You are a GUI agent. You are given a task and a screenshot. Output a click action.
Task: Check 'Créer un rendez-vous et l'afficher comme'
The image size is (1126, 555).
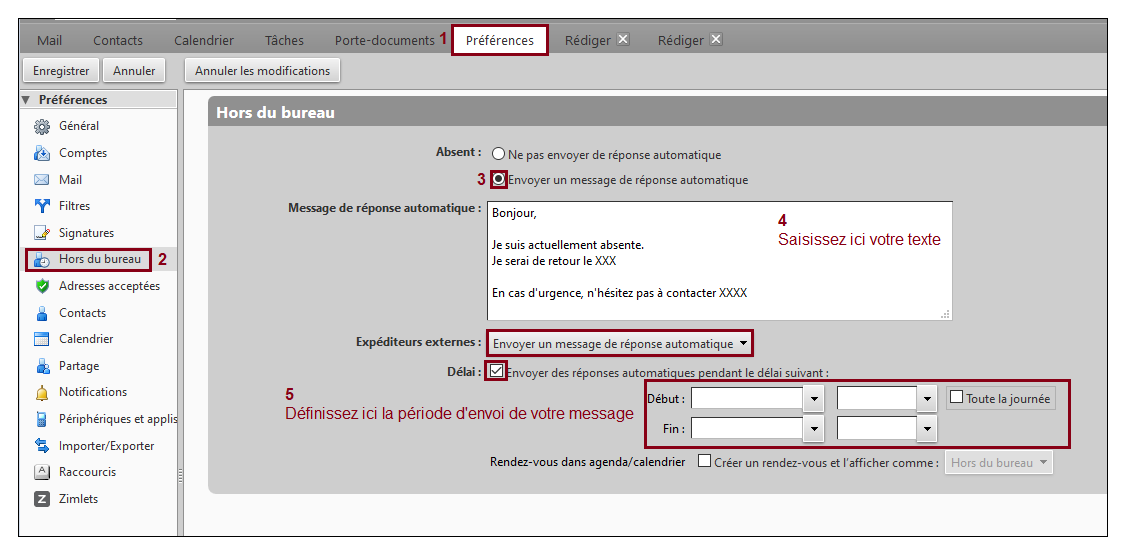pyautogui.click(x=704, y=462)
